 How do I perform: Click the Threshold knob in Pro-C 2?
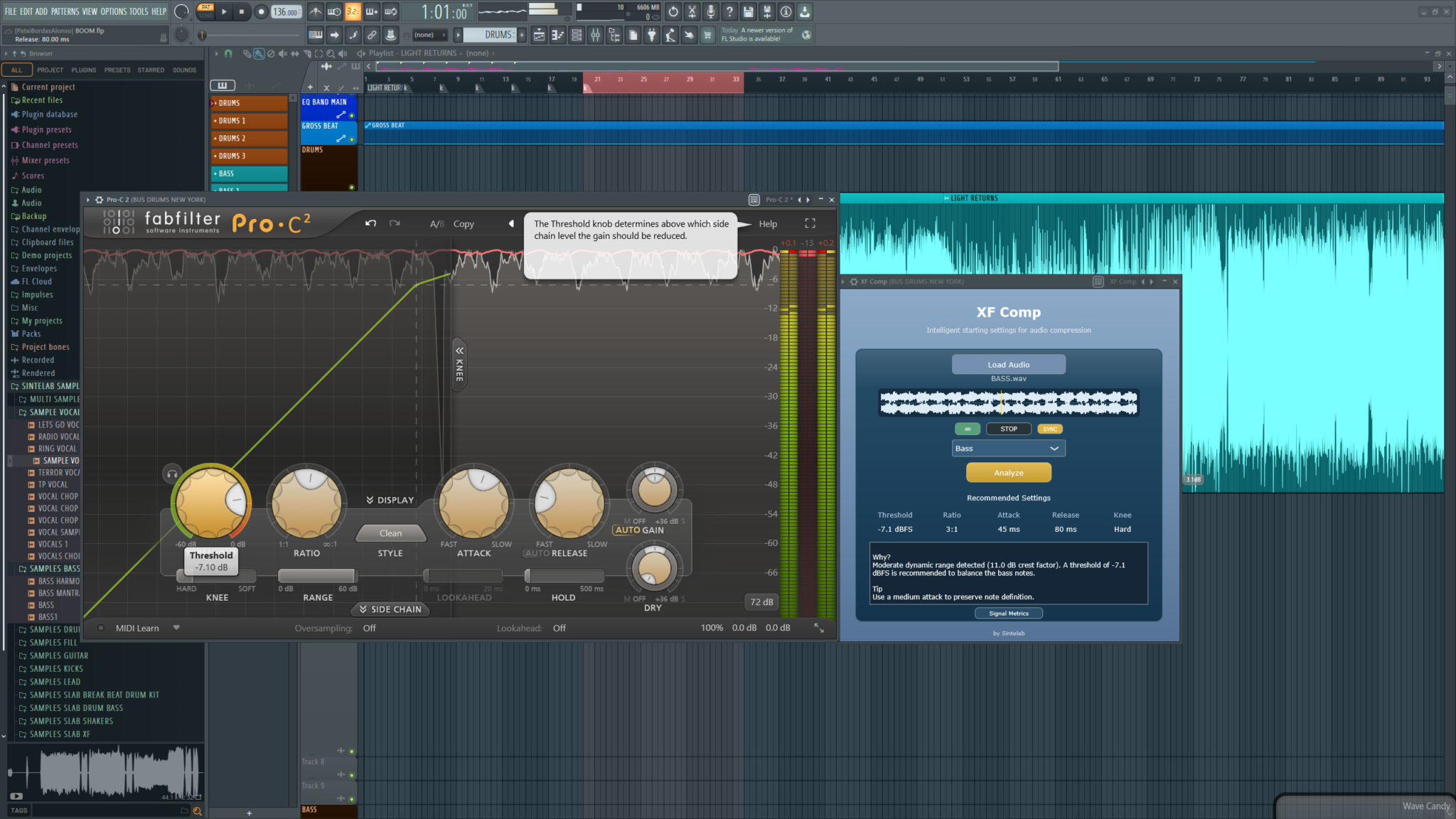(x=211, y=502)
